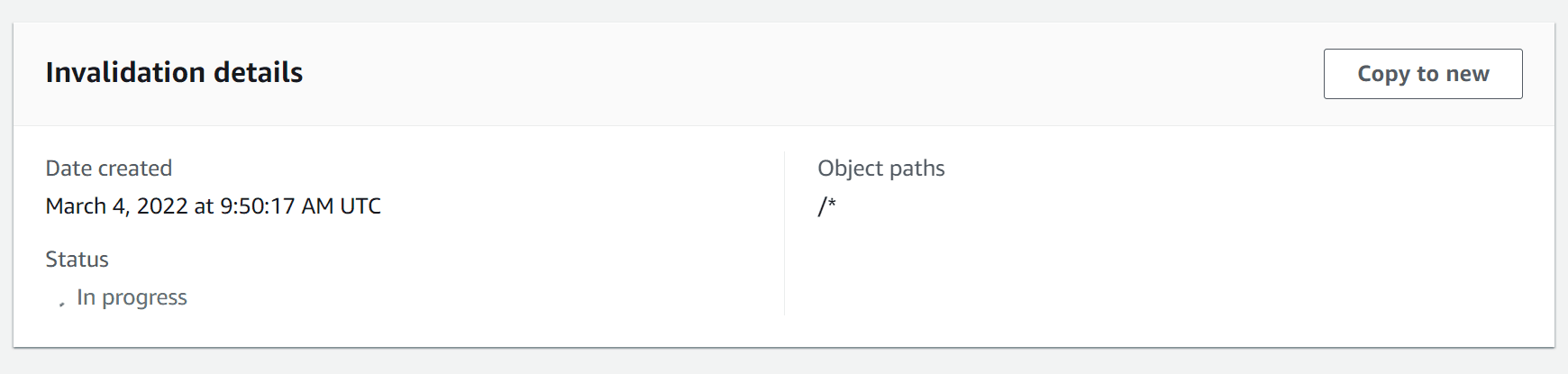
Task: Click the Object paths label
Action: pyautogui.click(x=881, y=169)
